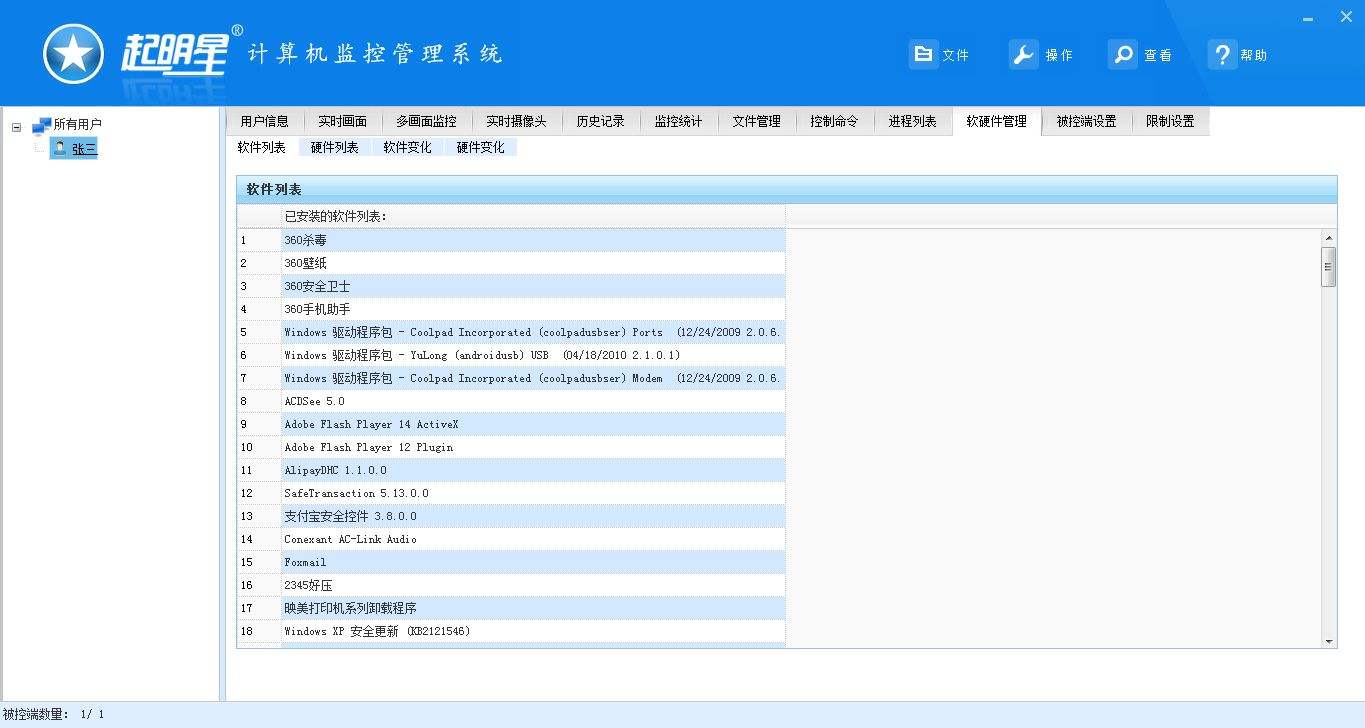The width and height of the screenshot is (1365, 728).
Task: Click the 操作 wrench icon
Action: click(x=1023, y=54)
